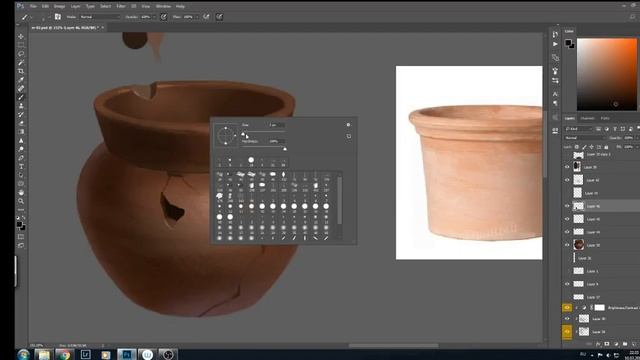Open the layer blend mode dropdown
Screen dimensions: 640x360
click(x=584, y=138)
